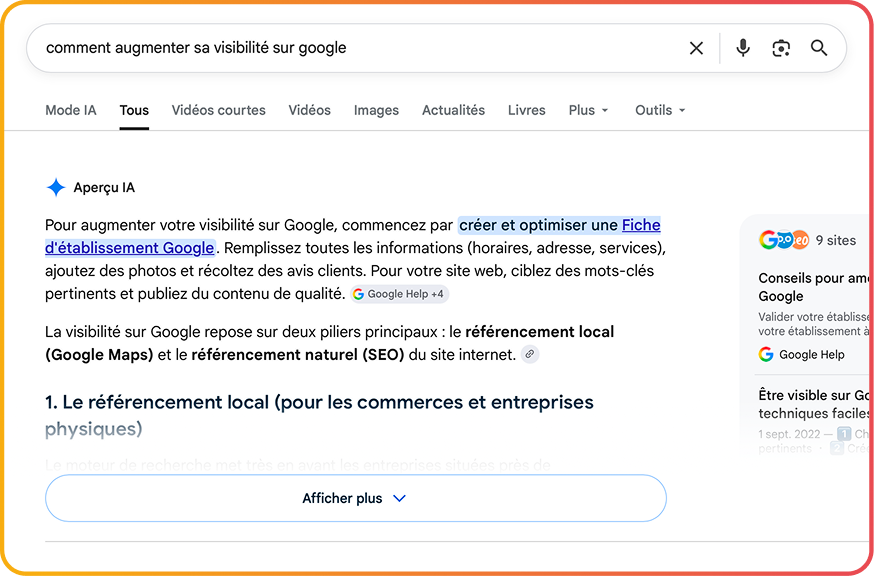Click into the search query field
Image resolution: width=874 pixels, height=576 pixels.
pyautogui.click(x=357, y=48)
